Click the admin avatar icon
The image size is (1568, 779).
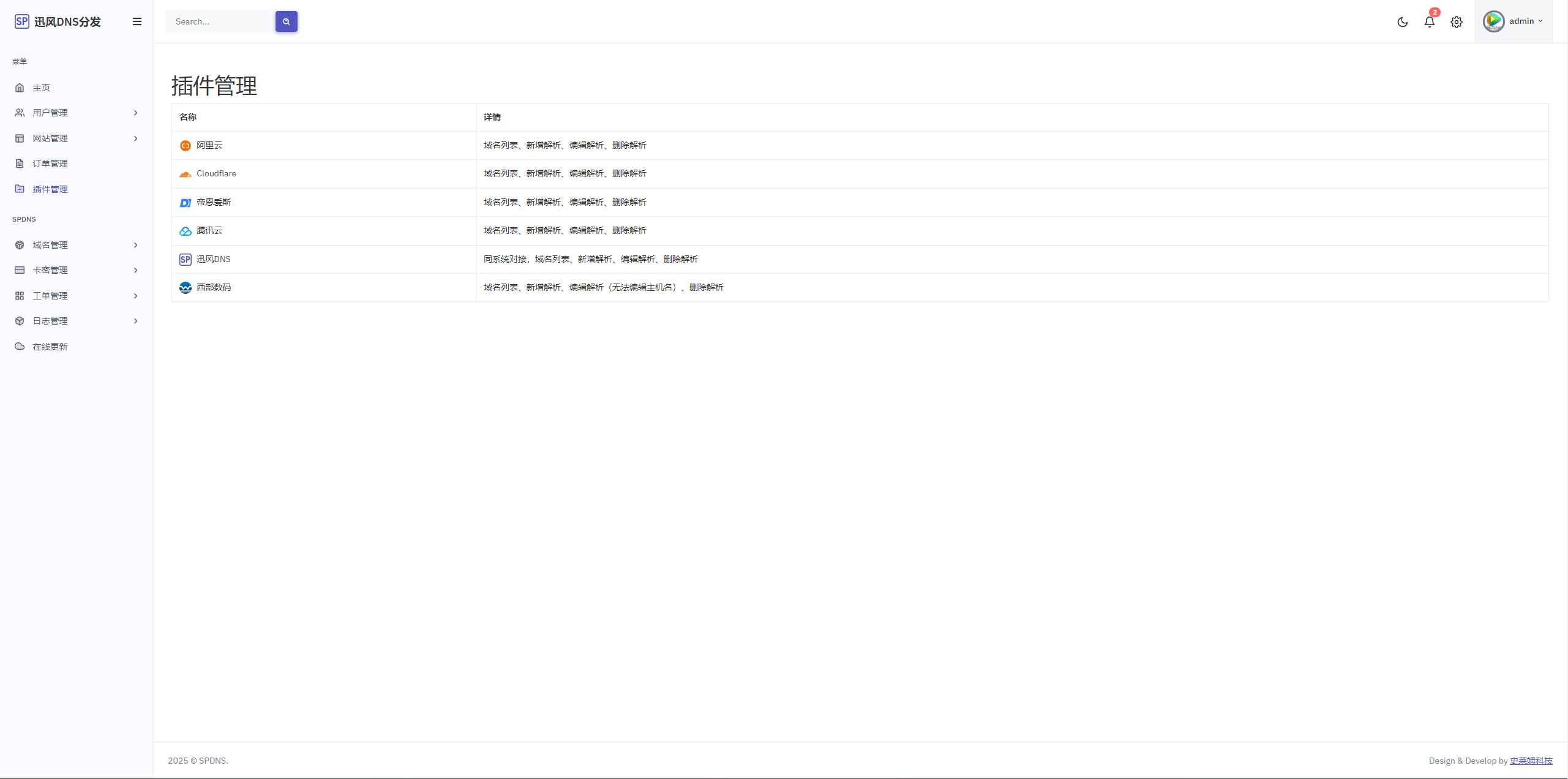tap(1493, 21)
